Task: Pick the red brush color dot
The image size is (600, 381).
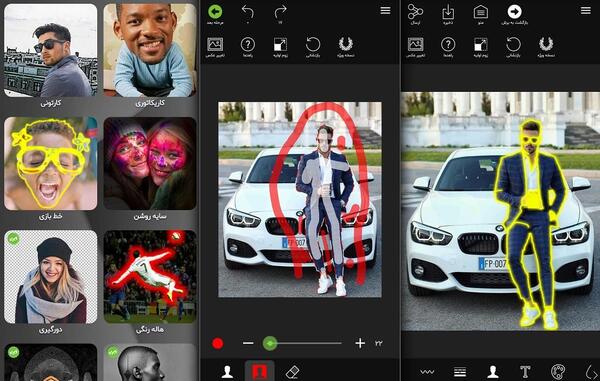Action: click(218, 344)
